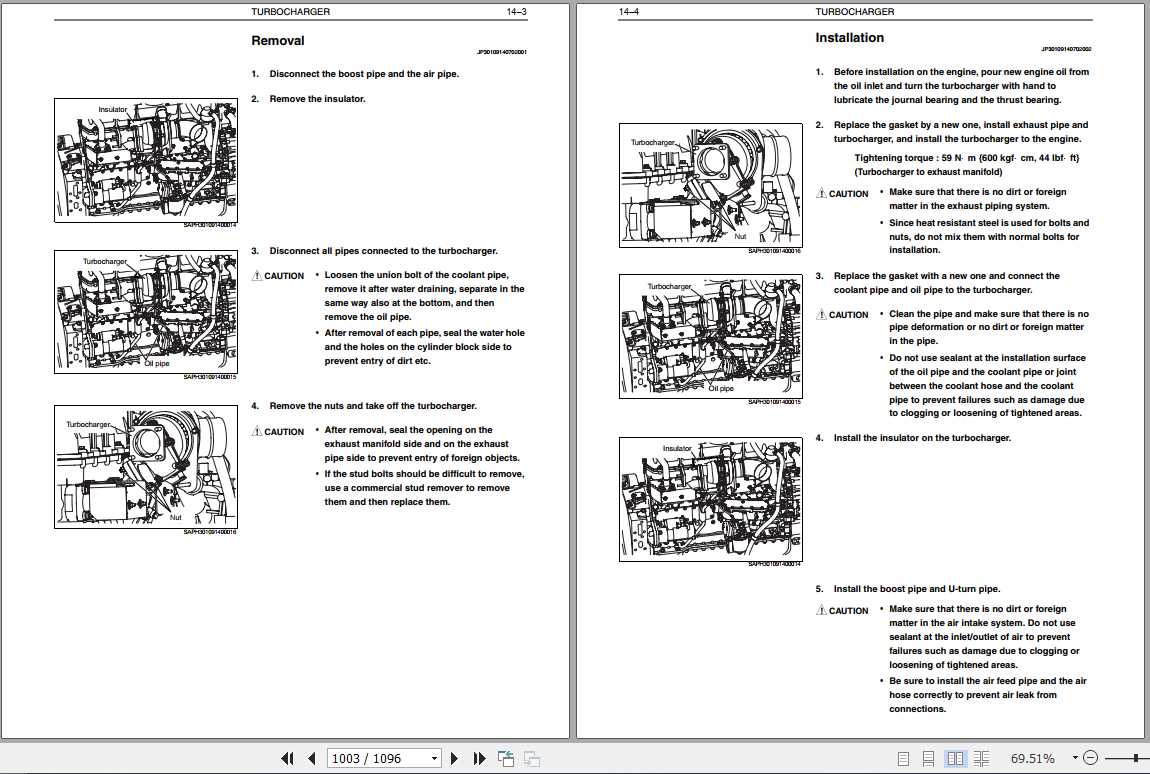Click the go to previous view icon
Image resolution: width=1150 pixels, height=774 pixels.
coord(505,759)
